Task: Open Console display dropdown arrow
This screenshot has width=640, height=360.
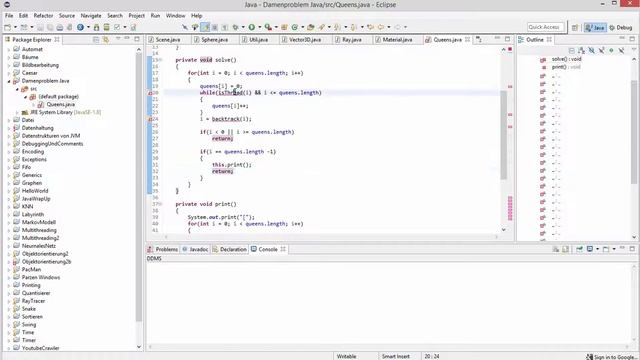Action: [x=597, y=249]
